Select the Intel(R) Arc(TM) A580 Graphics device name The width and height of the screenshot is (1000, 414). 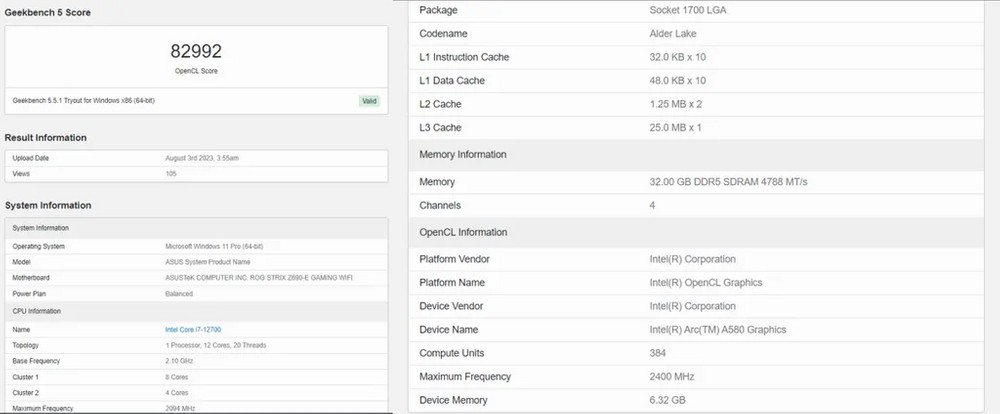(x=717, y=329)
